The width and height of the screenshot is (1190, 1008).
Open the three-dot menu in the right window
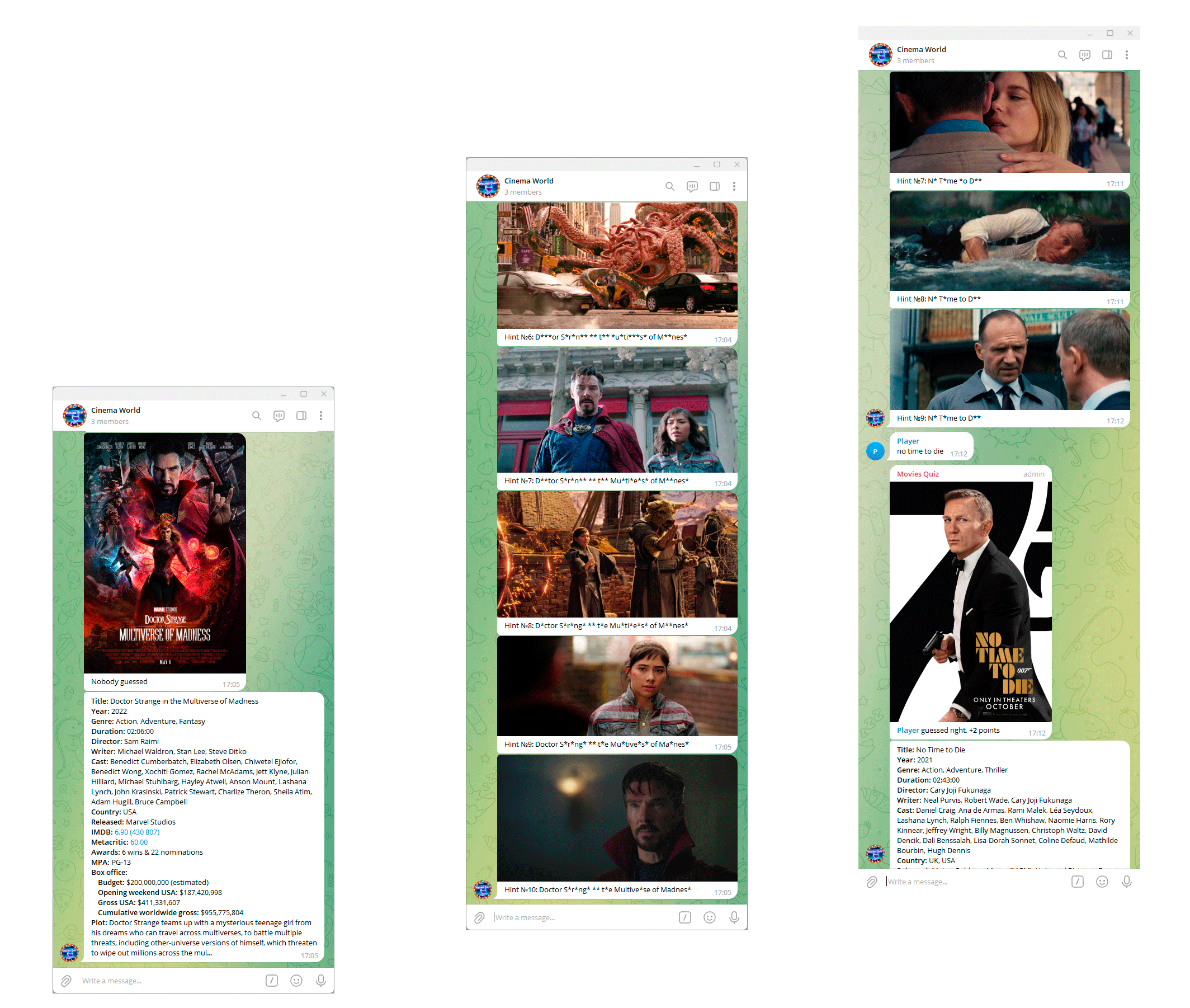[x=1127, y=55]
